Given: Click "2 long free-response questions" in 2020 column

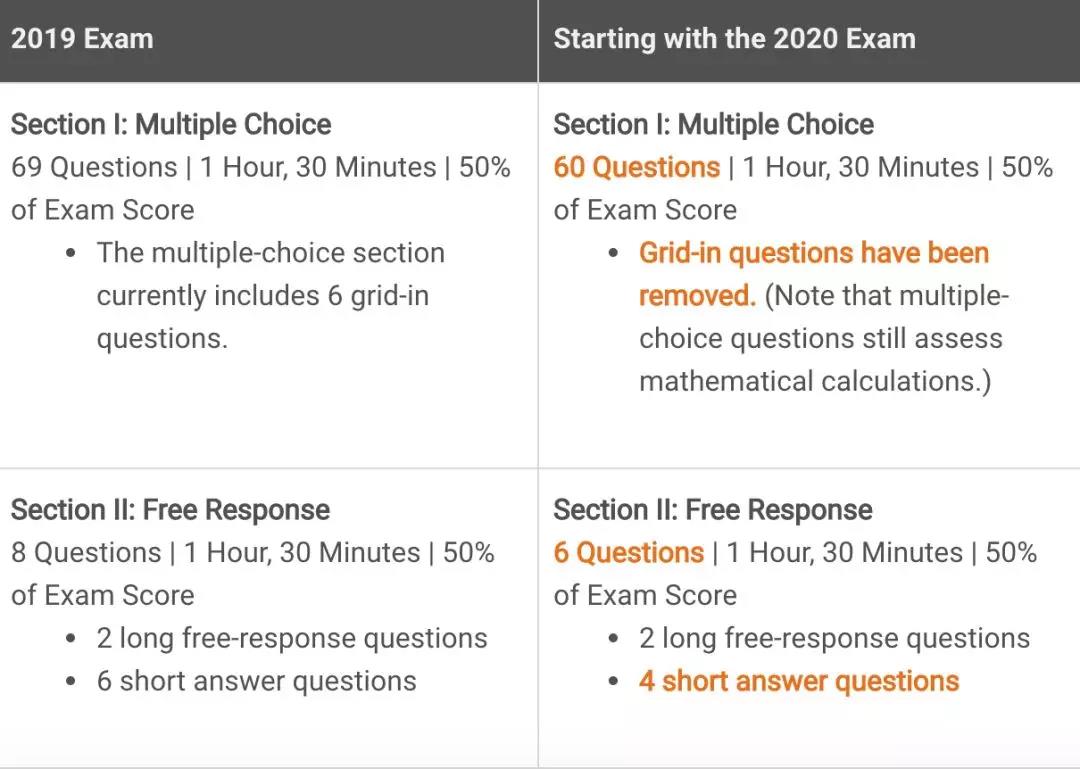Looking at the screenshot, I should [834, 639].
